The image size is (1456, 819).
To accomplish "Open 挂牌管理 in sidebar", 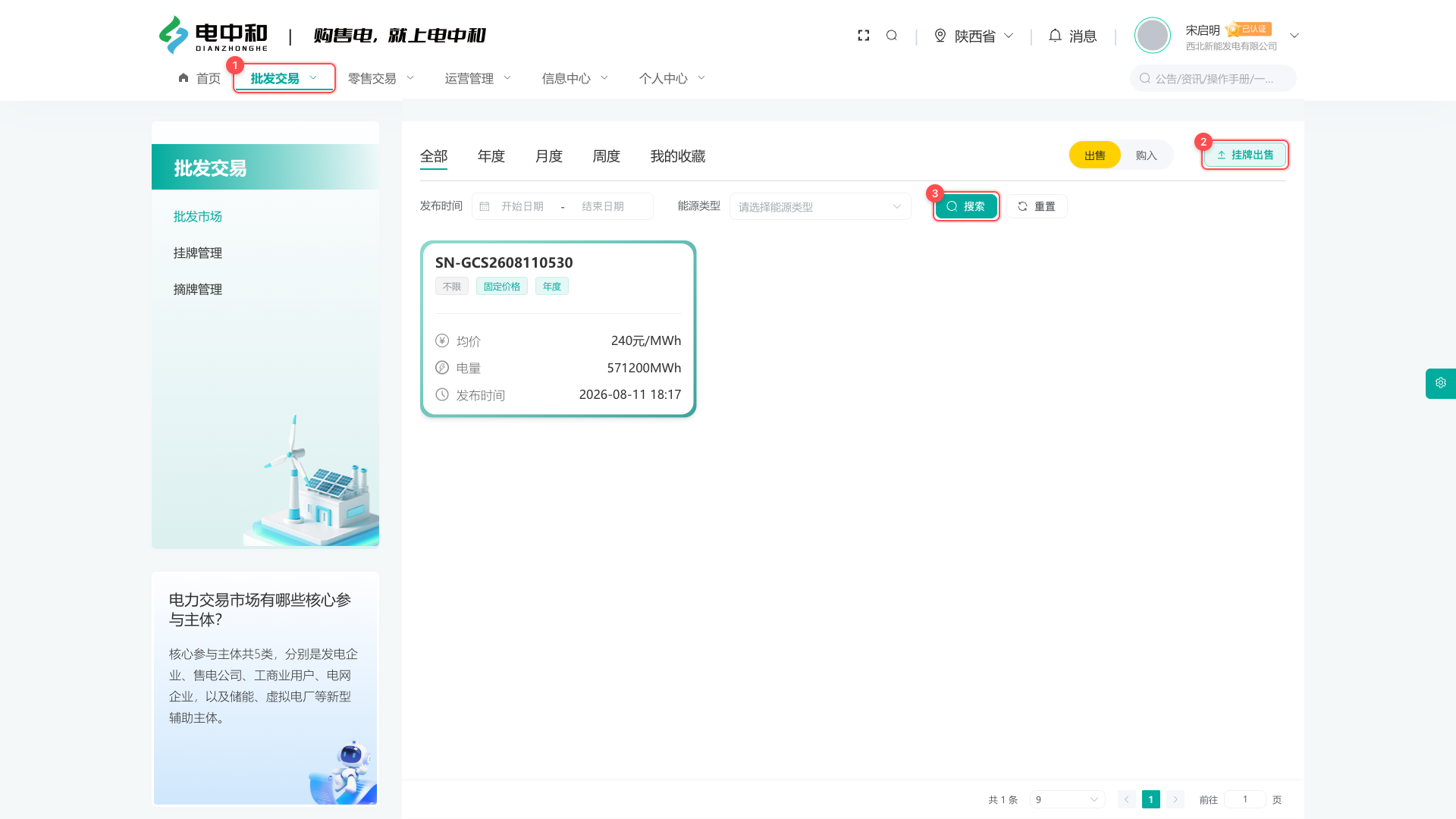I will click(198, 253).
